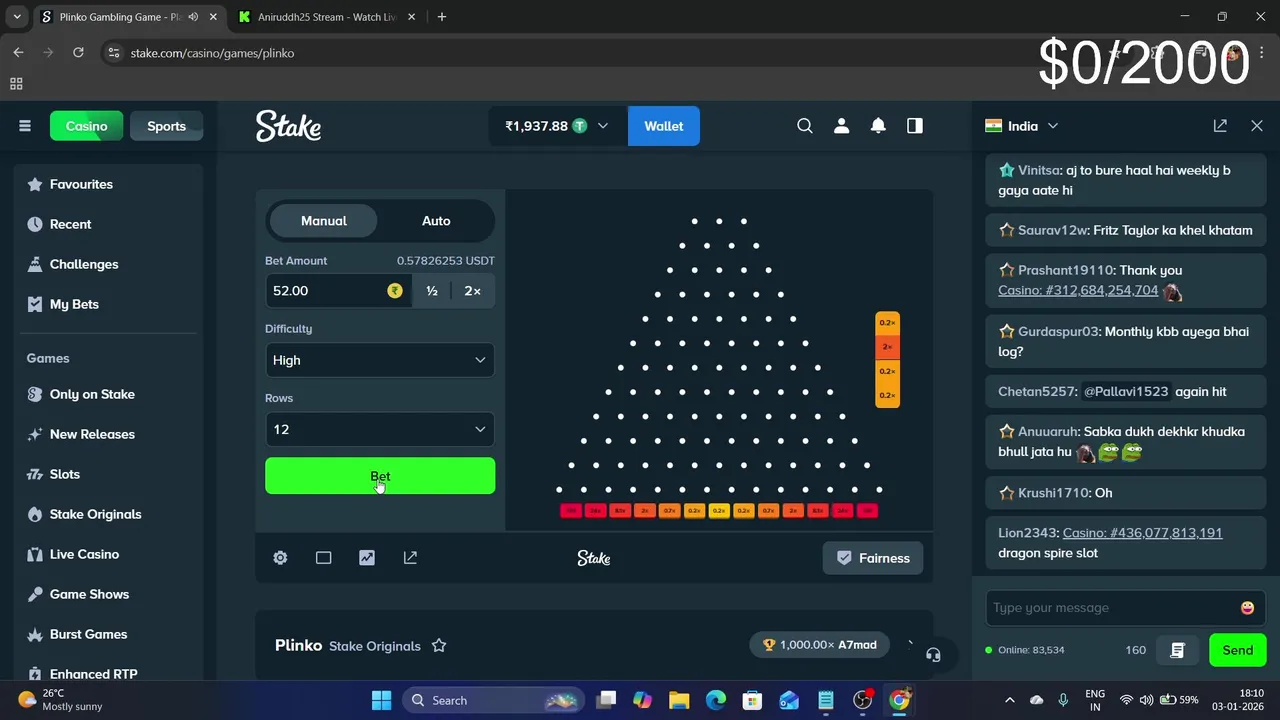This screenshot has width=1280, height=720.
Task: Open a new browser tab
Action: [x=441, y=17]
